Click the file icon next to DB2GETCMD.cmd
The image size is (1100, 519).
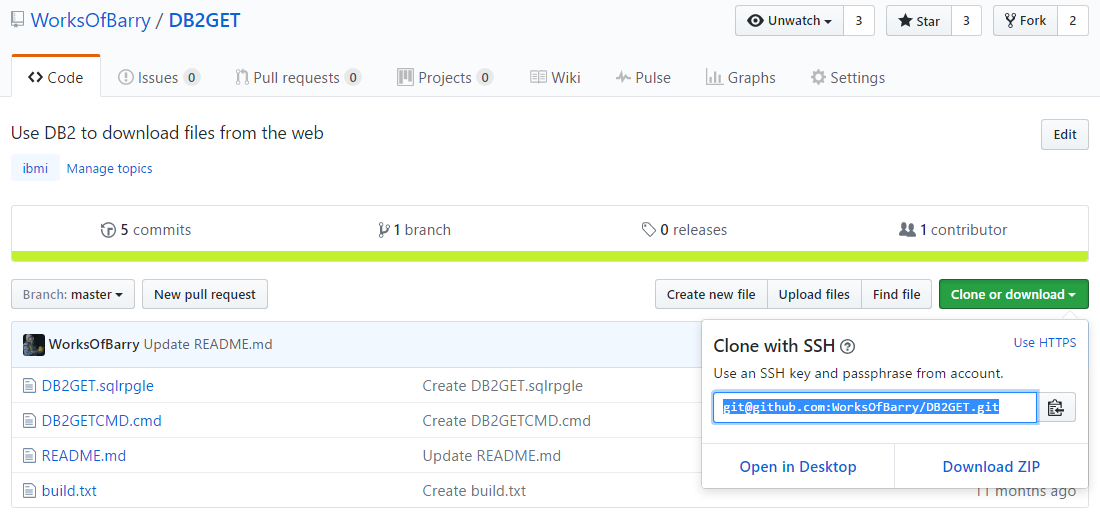click(29, 421)
